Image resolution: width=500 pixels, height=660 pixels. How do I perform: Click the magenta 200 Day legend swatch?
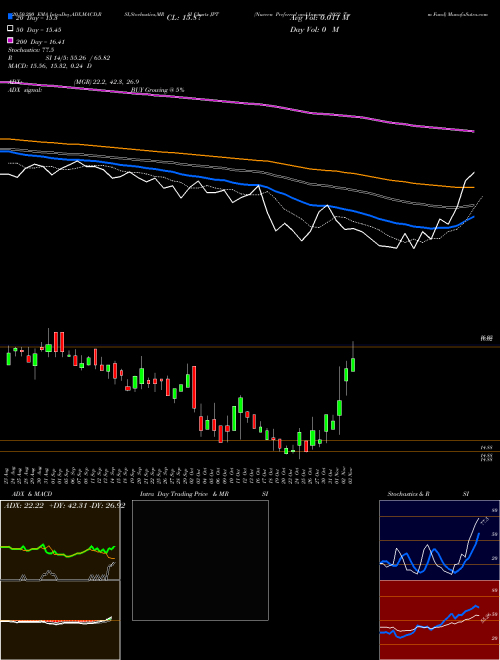10,40
